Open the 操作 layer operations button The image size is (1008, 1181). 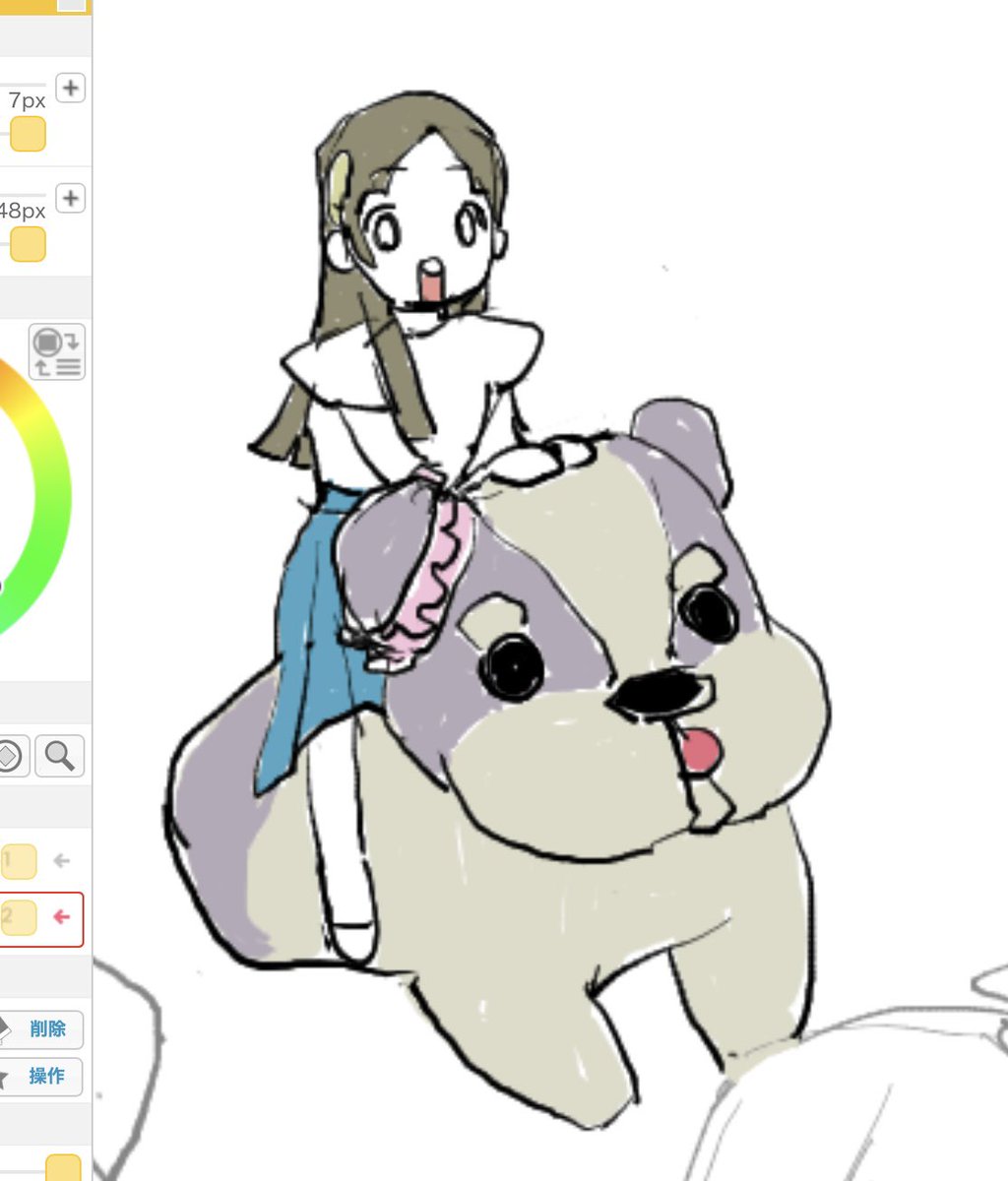pyautogui.click(x=41, y=1077)
